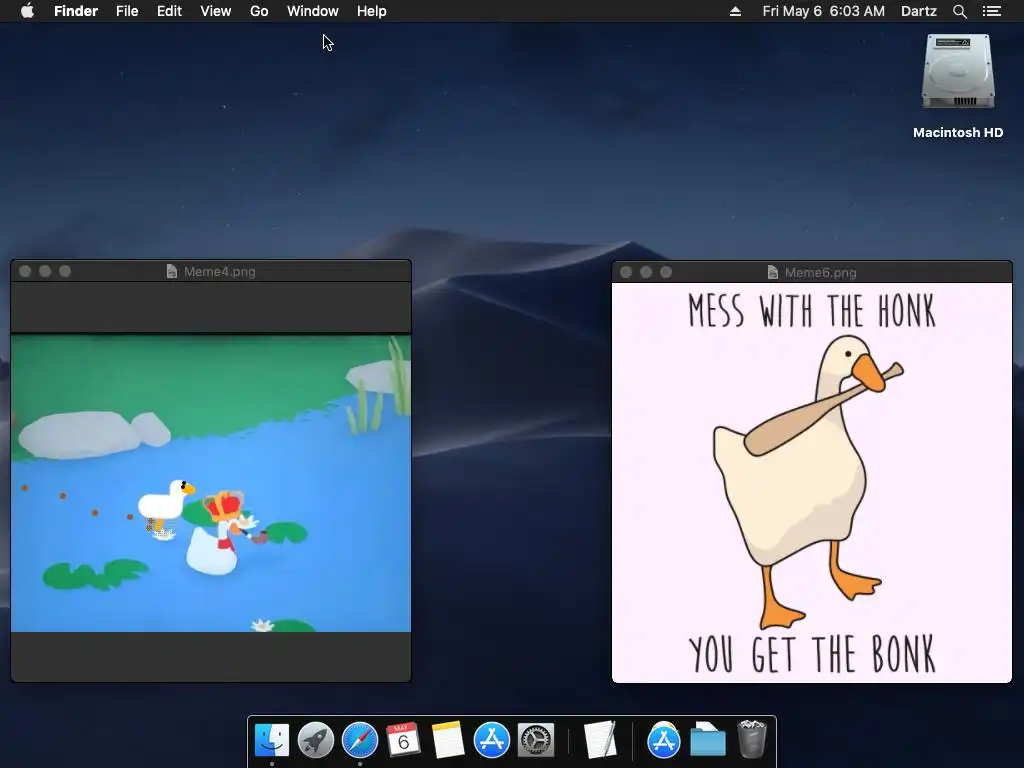Viewport: 1024px width, 768px height.
Task: Open the blue folder stack in the Dock
Action: point(708,741)
